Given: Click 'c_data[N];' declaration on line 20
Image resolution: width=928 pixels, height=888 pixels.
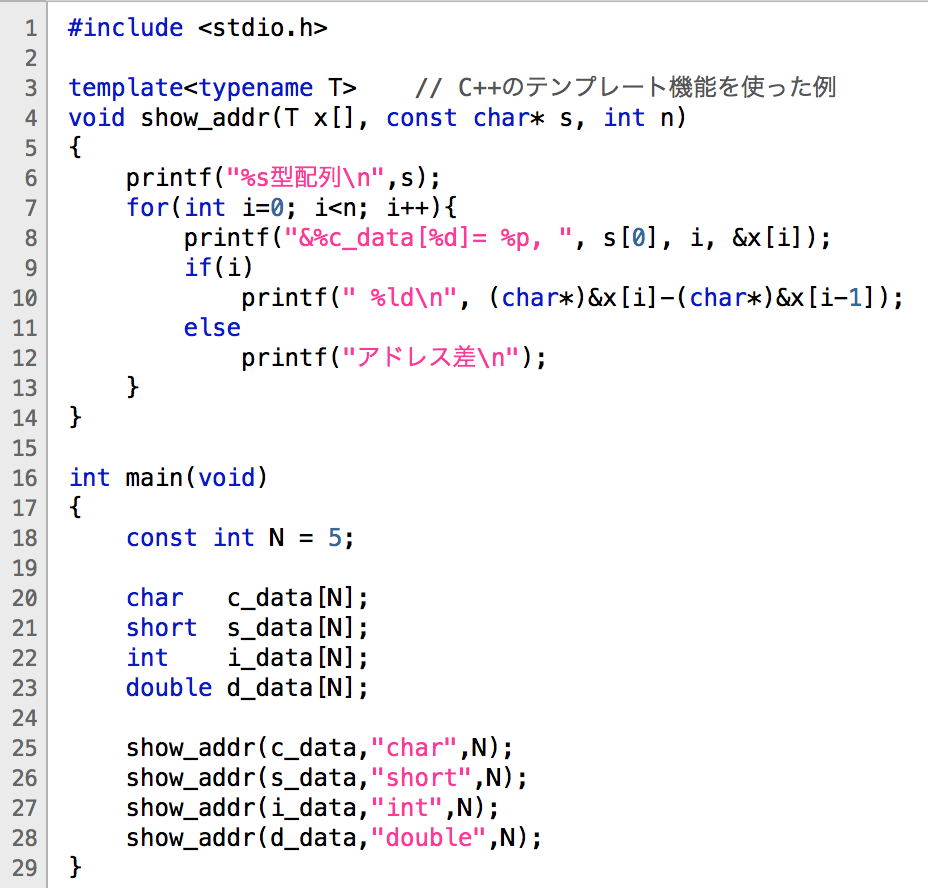Looking at the screenshot, I should click(298, 598).
